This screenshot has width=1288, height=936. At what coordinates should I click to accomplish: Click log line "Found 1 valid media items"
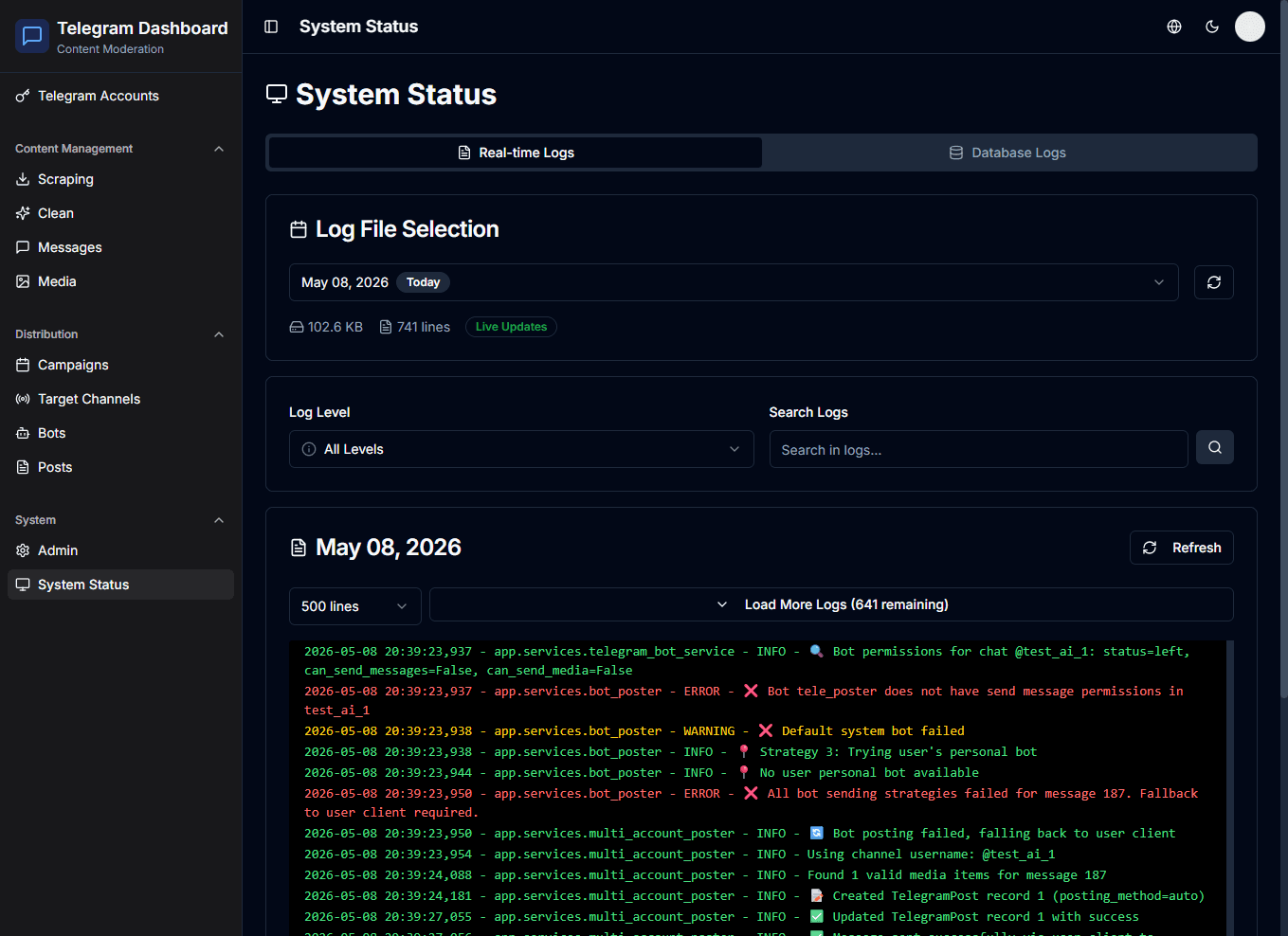[x=705, y=875]
